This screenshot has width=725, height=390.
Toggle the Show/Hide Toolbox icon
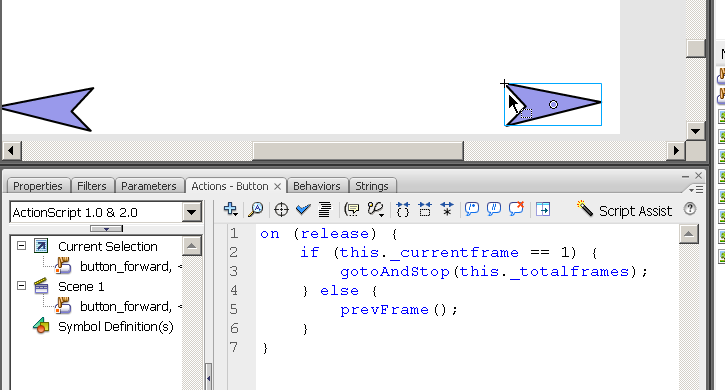(x=543, y=210)
